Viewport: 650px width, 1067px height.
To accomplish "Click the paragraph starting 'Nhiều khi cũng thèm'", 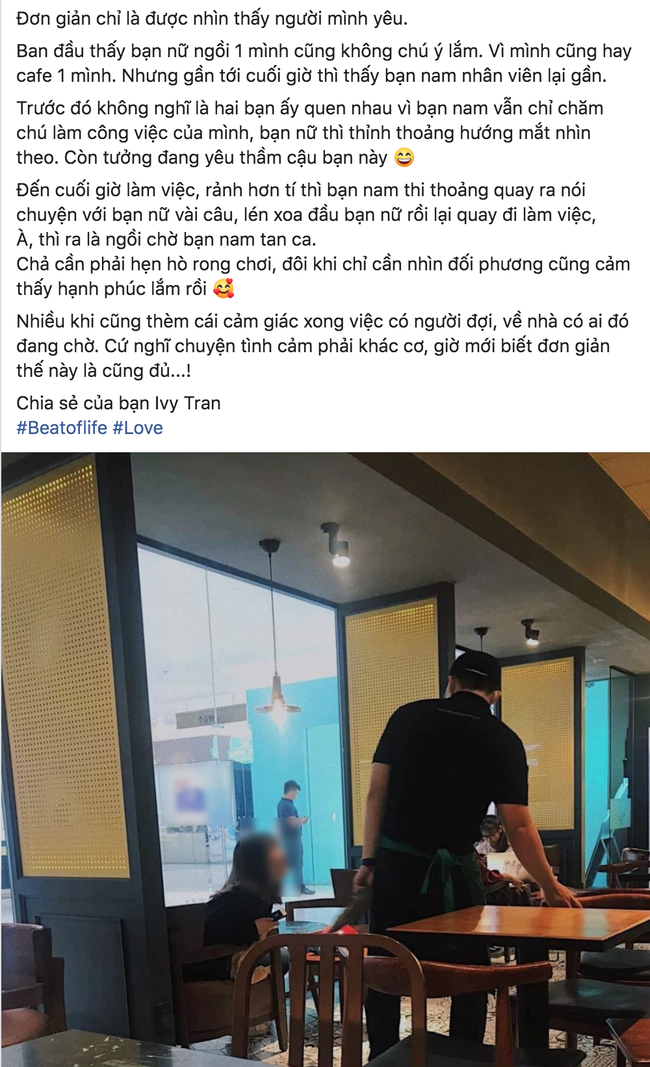I will coord(322,346).
